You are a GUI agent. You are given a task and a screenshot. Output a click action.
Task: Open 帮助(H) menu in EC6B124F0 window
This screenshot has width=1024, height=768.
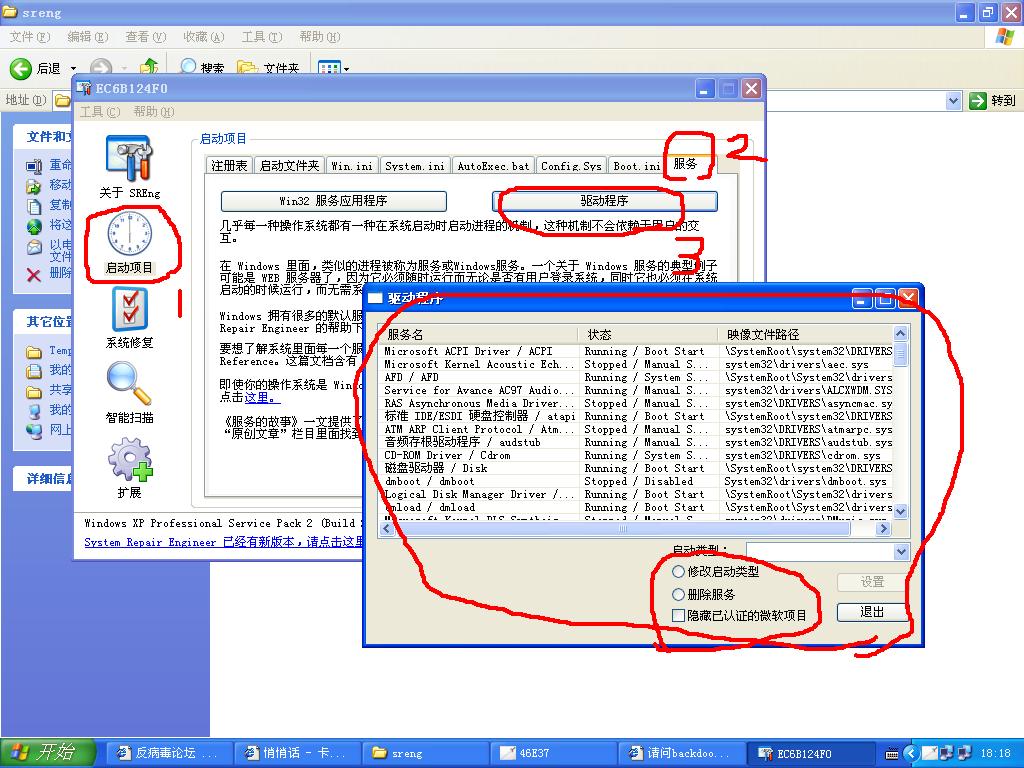coord(154,112)
